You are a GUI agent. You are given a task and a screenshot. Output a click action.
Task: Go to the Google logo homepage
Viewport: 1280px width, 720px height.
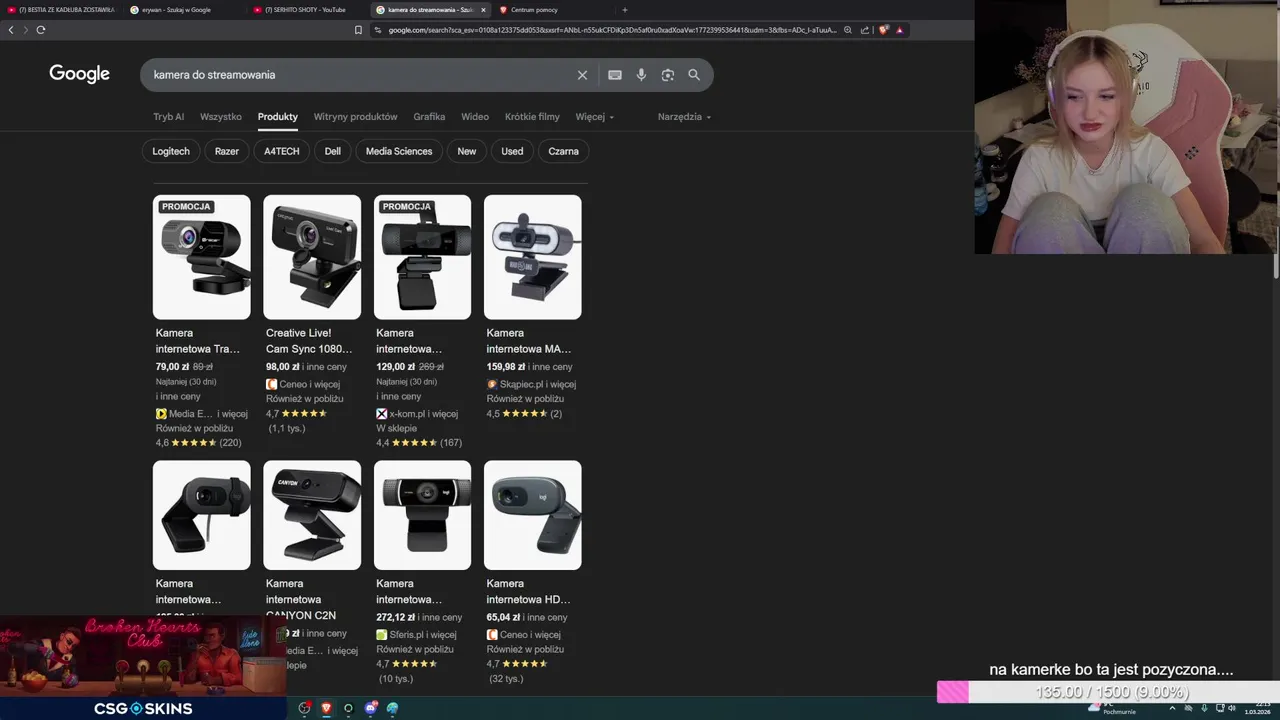coord(80,74)
